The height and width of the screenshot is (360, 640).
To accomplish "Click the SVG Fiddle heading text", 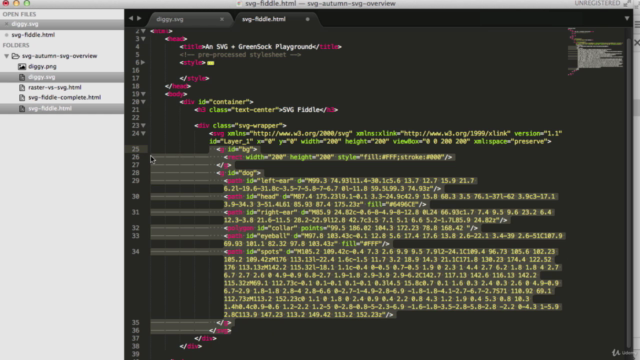I will (x=301, y=110).
